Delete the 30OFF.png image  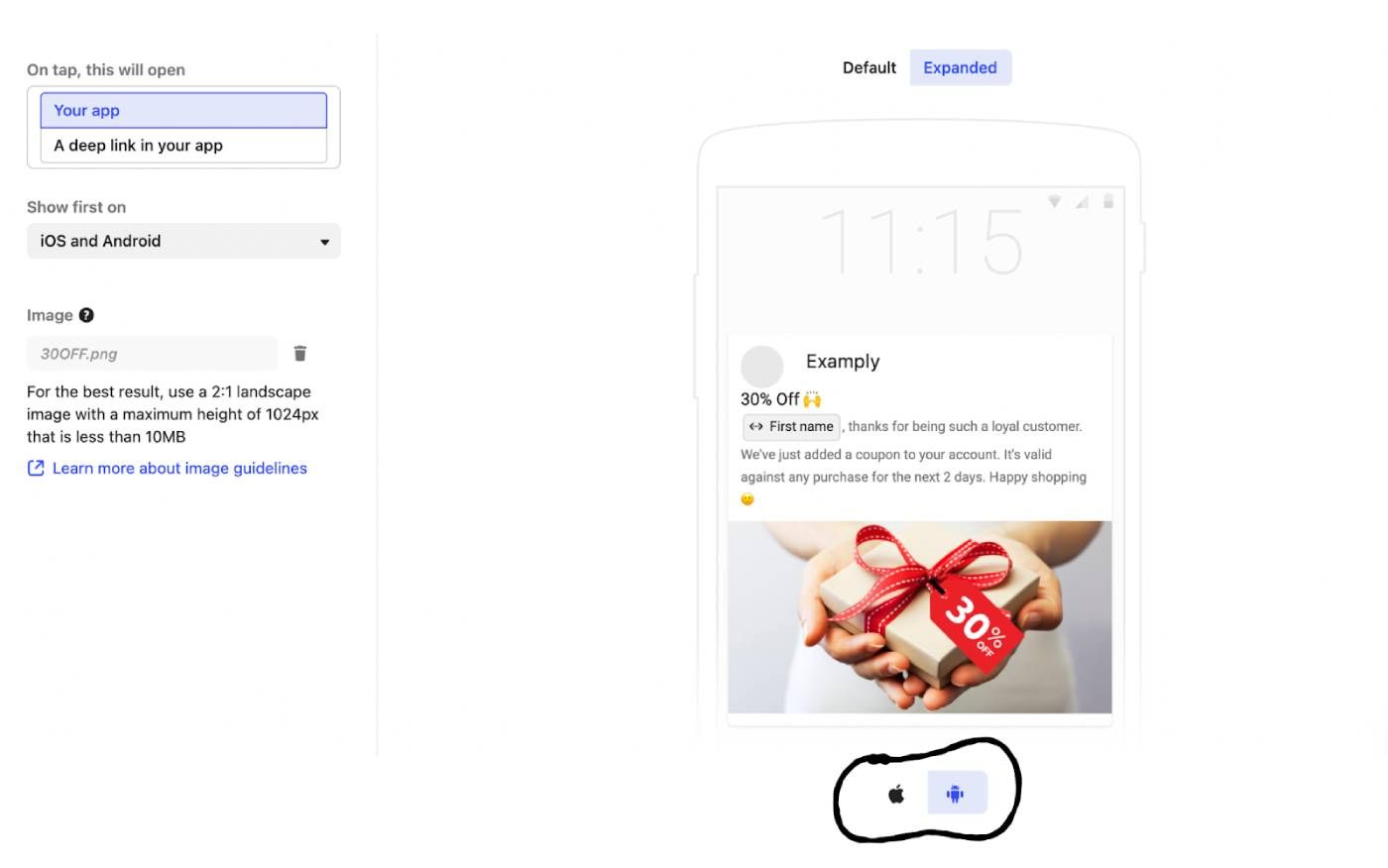(300, 354)
